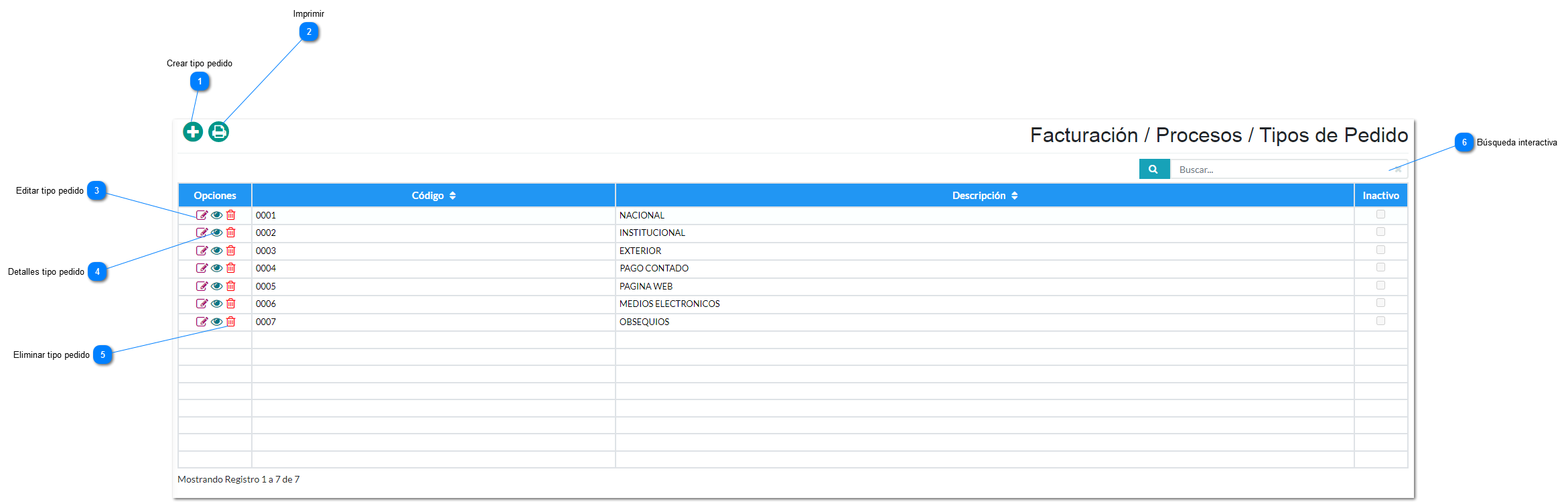Toggle Inactivo checkbox for OBSEQUIOS row

[1380, 321]
